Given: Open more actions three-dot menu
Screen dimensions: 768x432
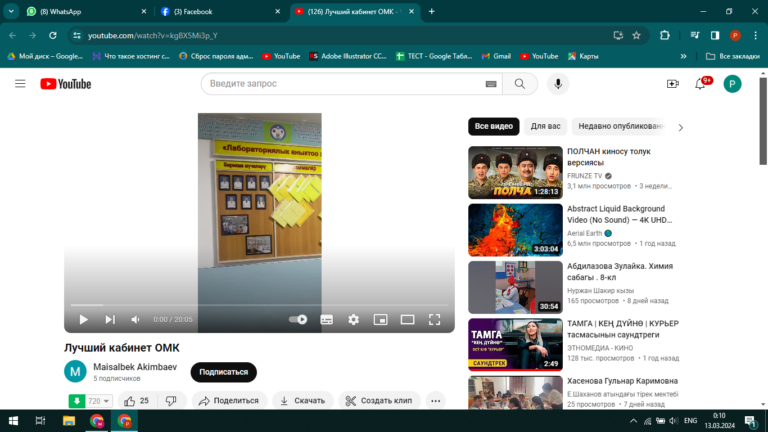Looking at the screenshot, I should click(x=435, y=401).
